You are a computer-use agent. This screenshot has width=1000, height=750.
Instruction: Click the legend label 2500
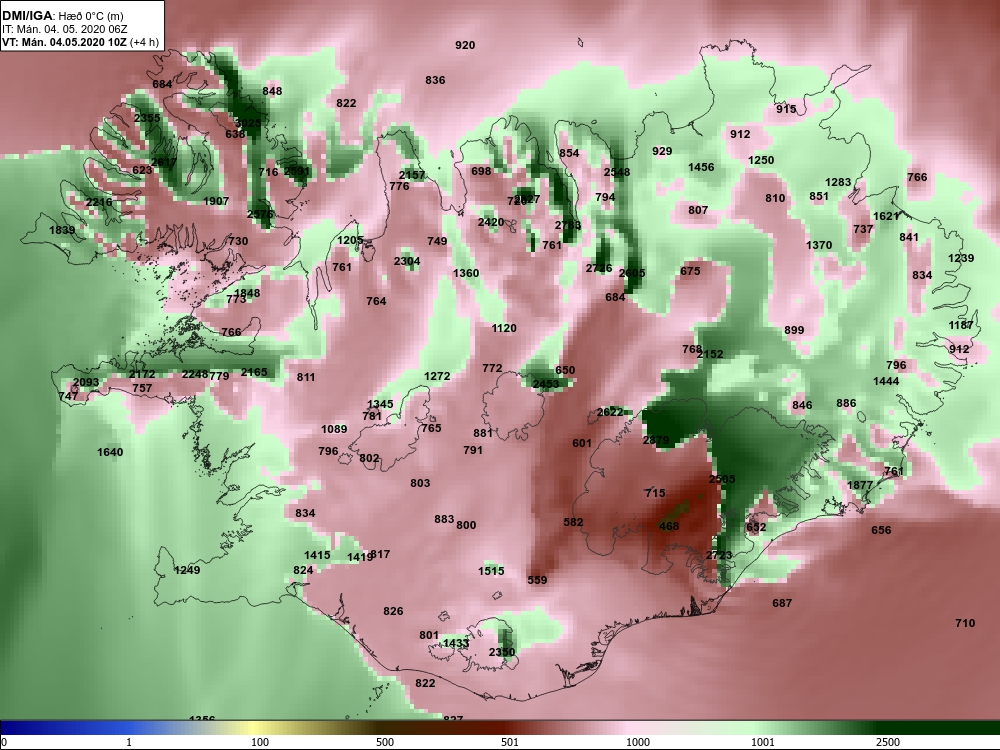(x=888, y=742)
